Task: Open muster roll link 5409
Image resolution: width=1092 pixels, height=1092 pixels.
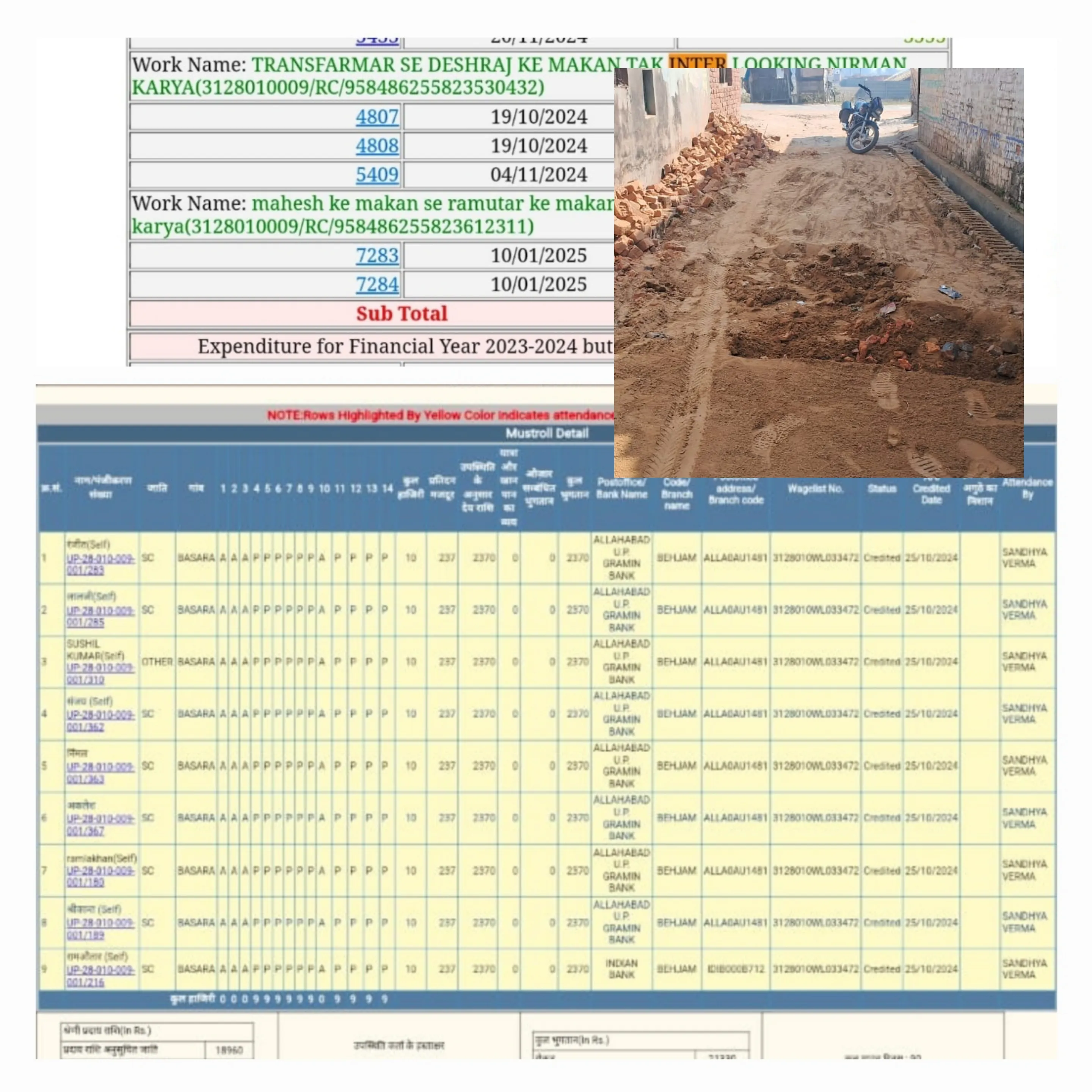Action: tap(377, 175)
